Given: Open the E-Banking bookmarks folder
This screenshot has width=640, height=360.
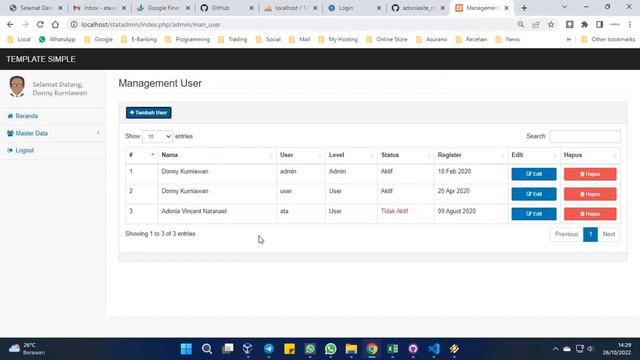Looking at the screenshot, I should [139, 39].
